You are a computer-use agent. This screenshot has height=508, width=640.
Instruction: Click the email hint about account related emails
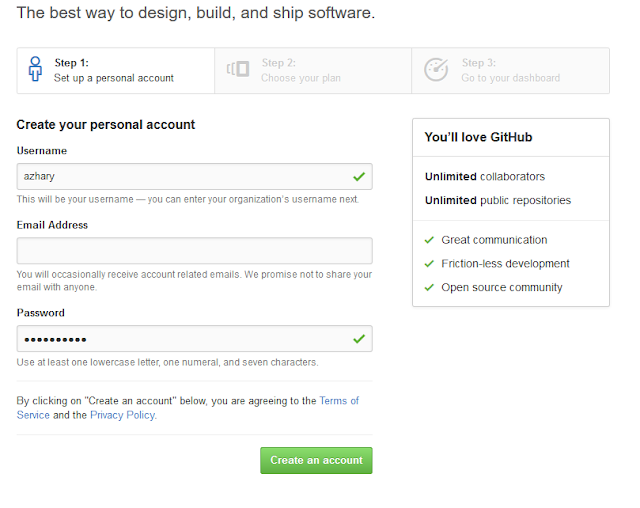[x=194, y=281]
